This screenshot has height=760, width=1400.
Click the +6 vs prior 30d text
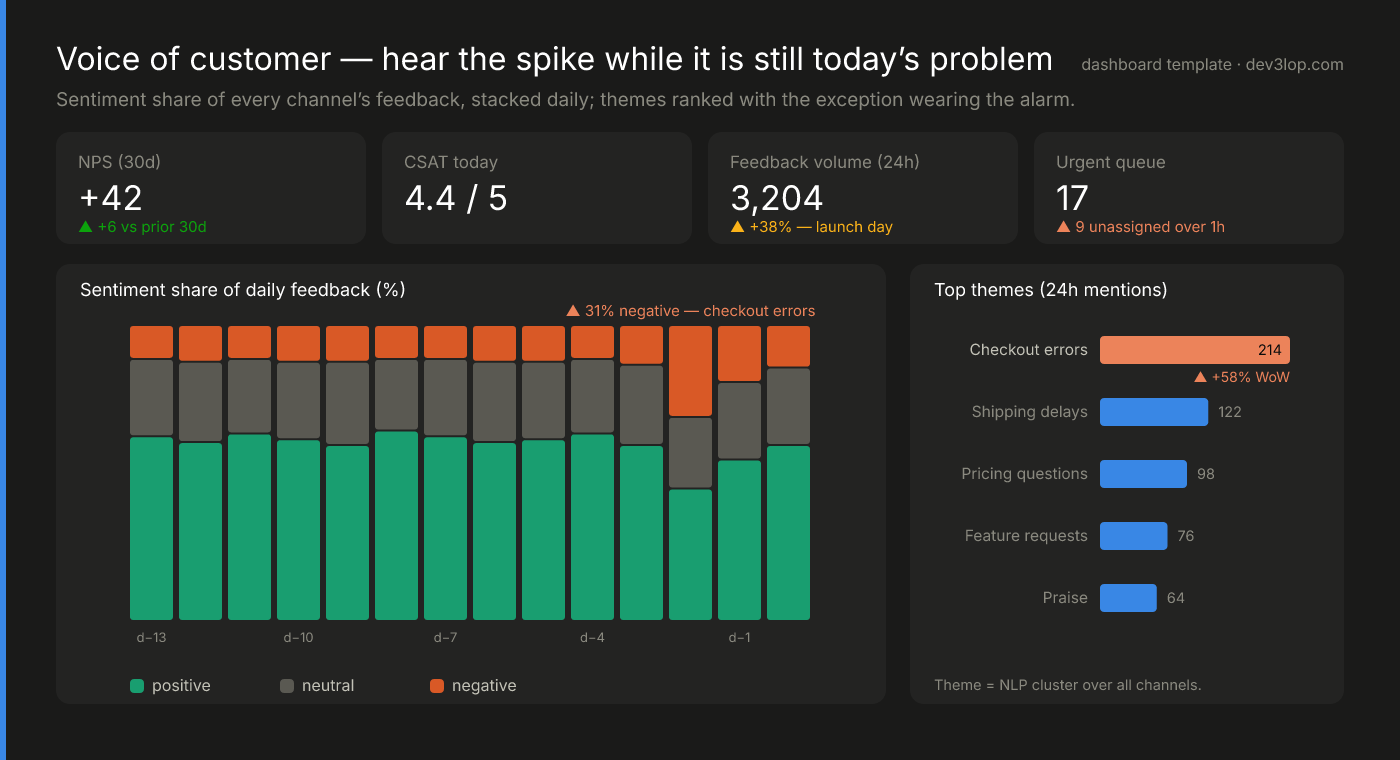click(x=152, y=227)
